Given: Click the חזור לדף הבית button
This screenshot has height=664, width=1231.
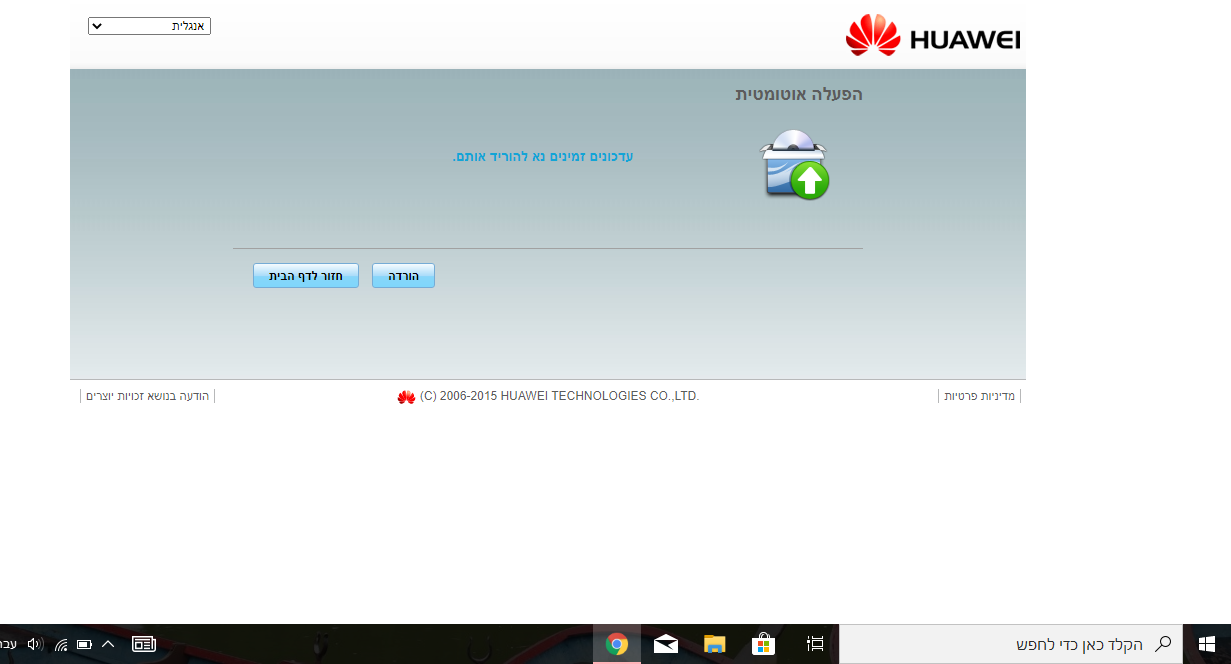Looking at the screenshot, I should coord(306,276).
